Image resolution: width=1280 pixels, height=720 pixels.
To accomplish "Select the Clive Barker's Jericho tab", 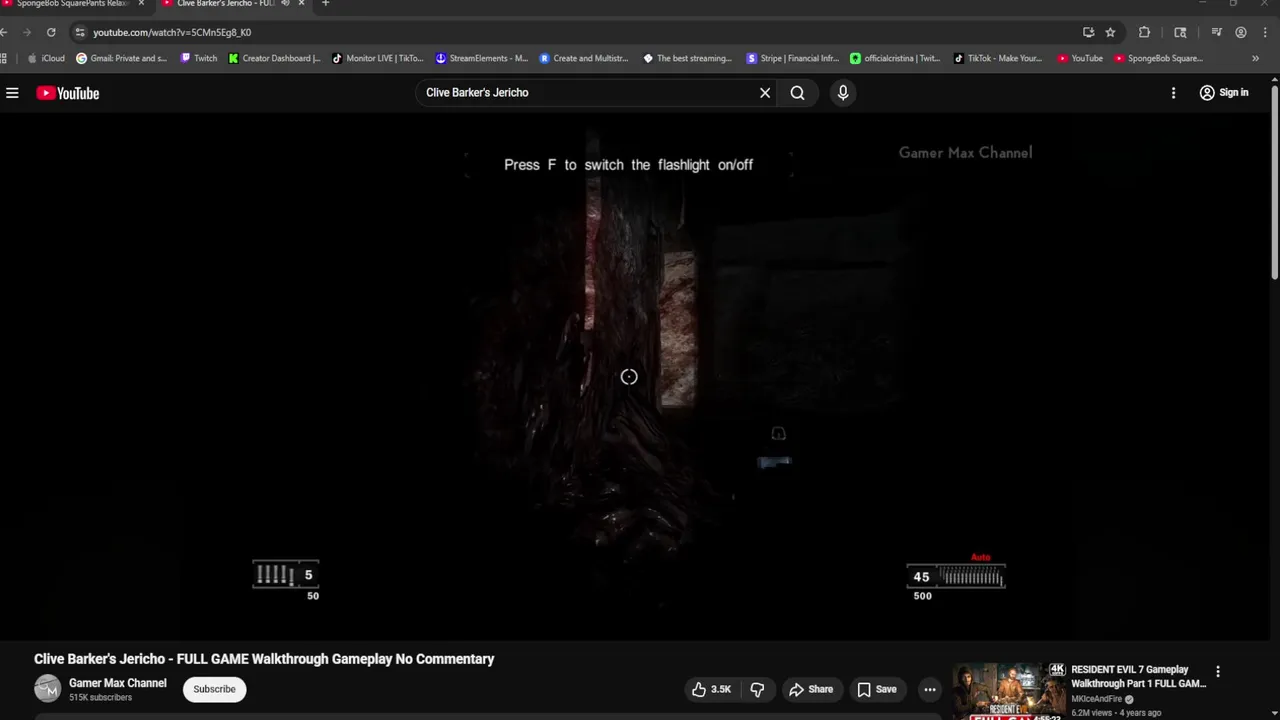I will click(x=225, y=4).
